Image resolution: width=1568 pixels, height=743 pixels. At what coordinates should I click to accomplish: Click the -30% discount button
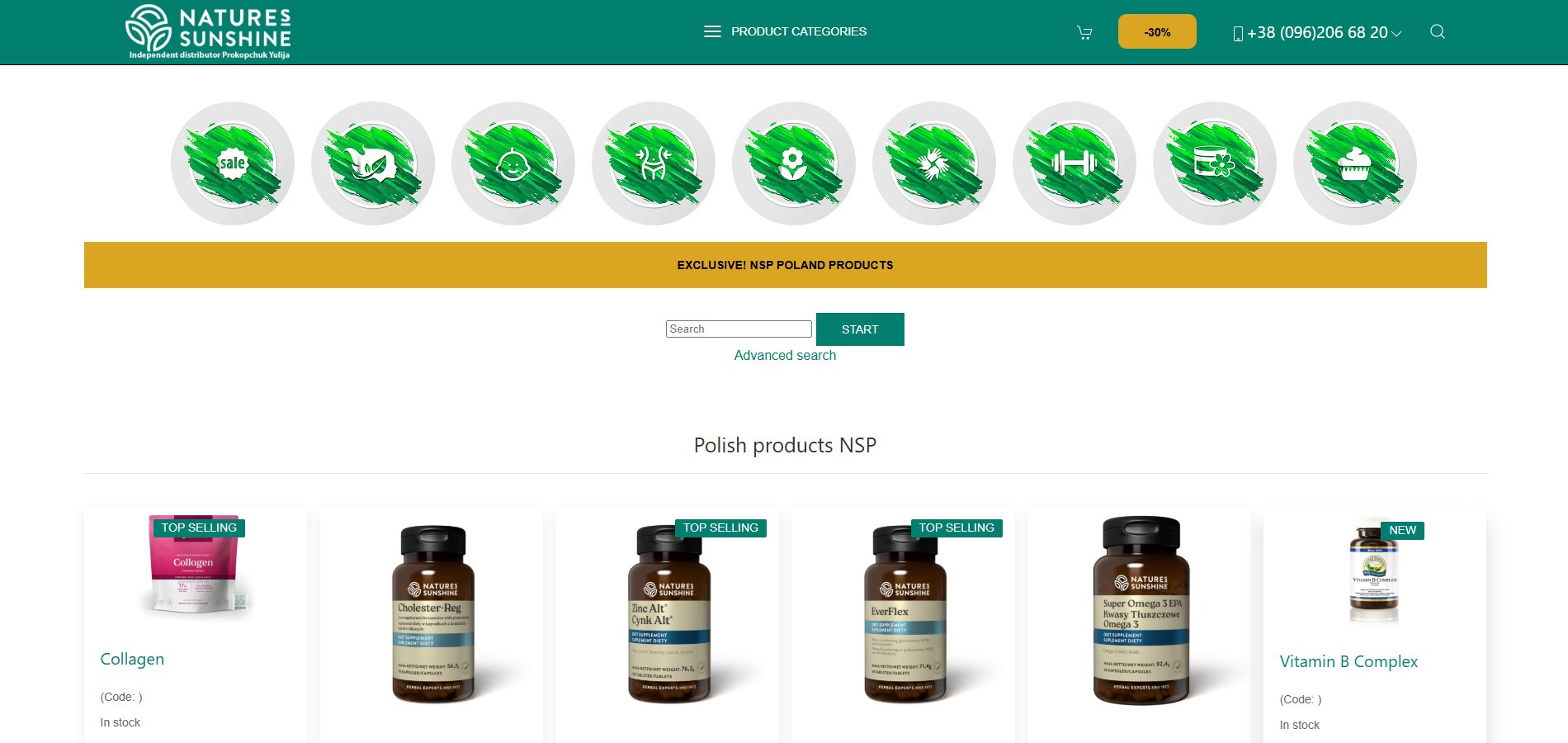coord(1157,31)
